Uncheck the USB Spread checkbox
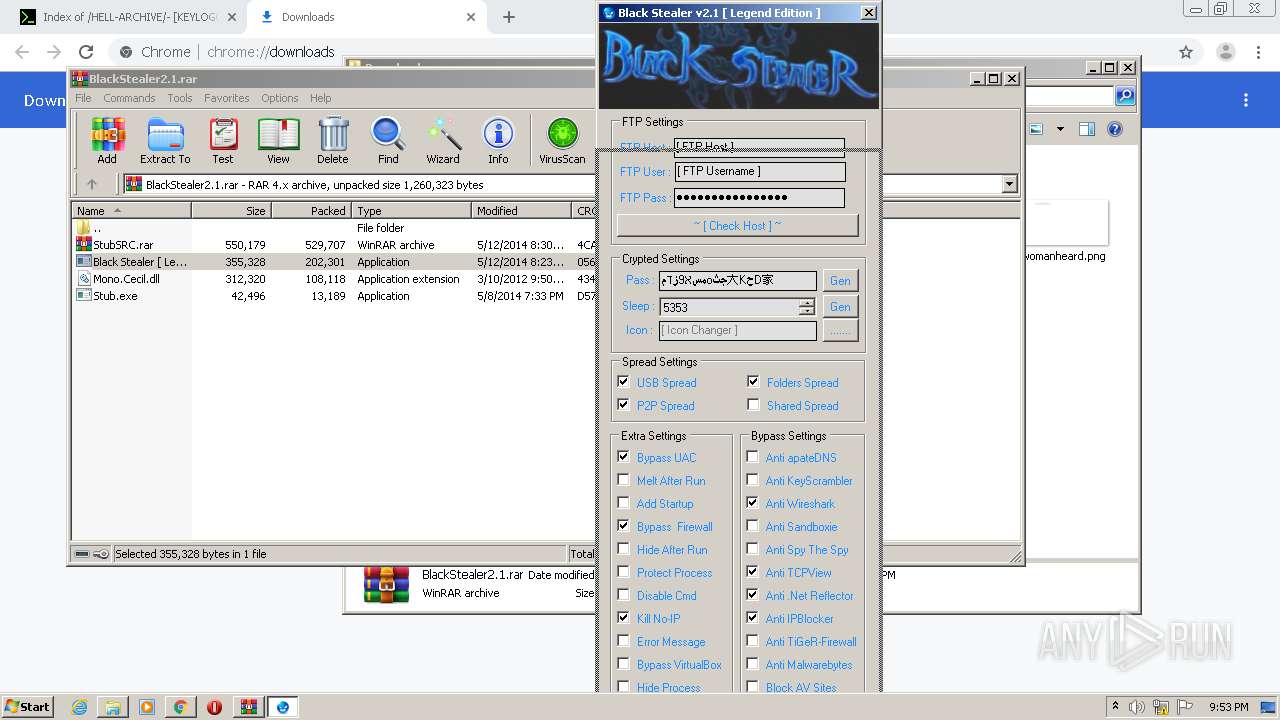The height and width of the screenshot is (720, 1280). click(x=623, y=382)
